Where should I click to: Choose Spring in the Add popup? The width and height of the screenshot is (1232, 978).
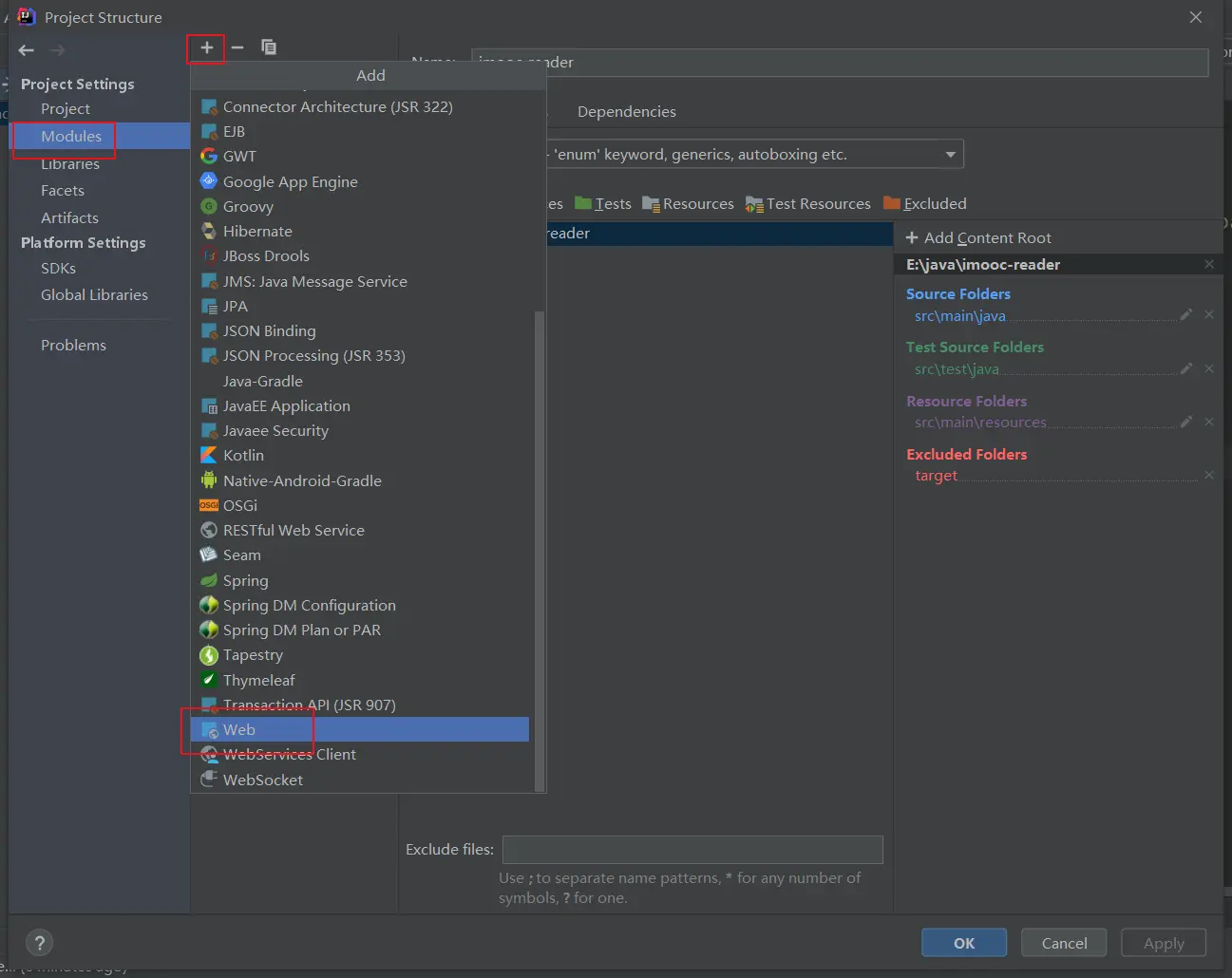coord(245,581)
